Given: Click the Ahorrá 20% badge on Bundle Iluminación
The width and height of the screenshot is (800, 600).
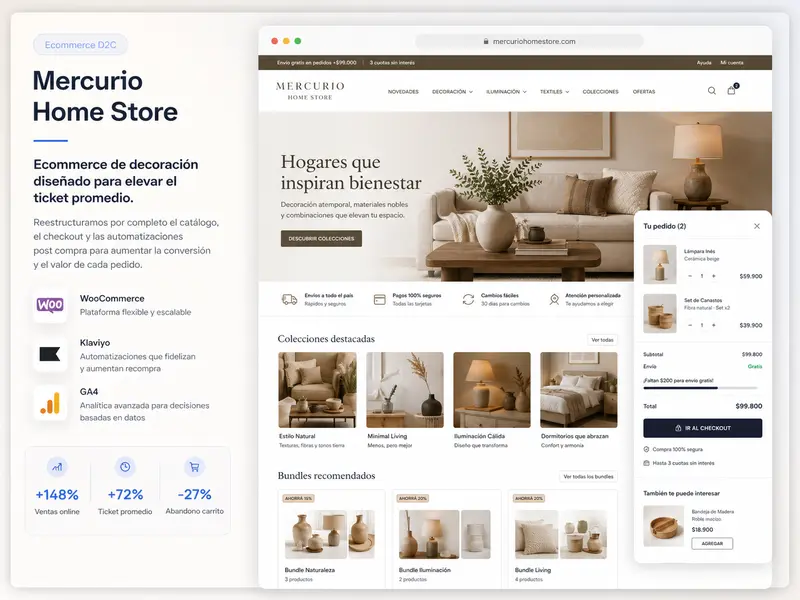Looking at the screenshot, I should (x=413, y=498).
